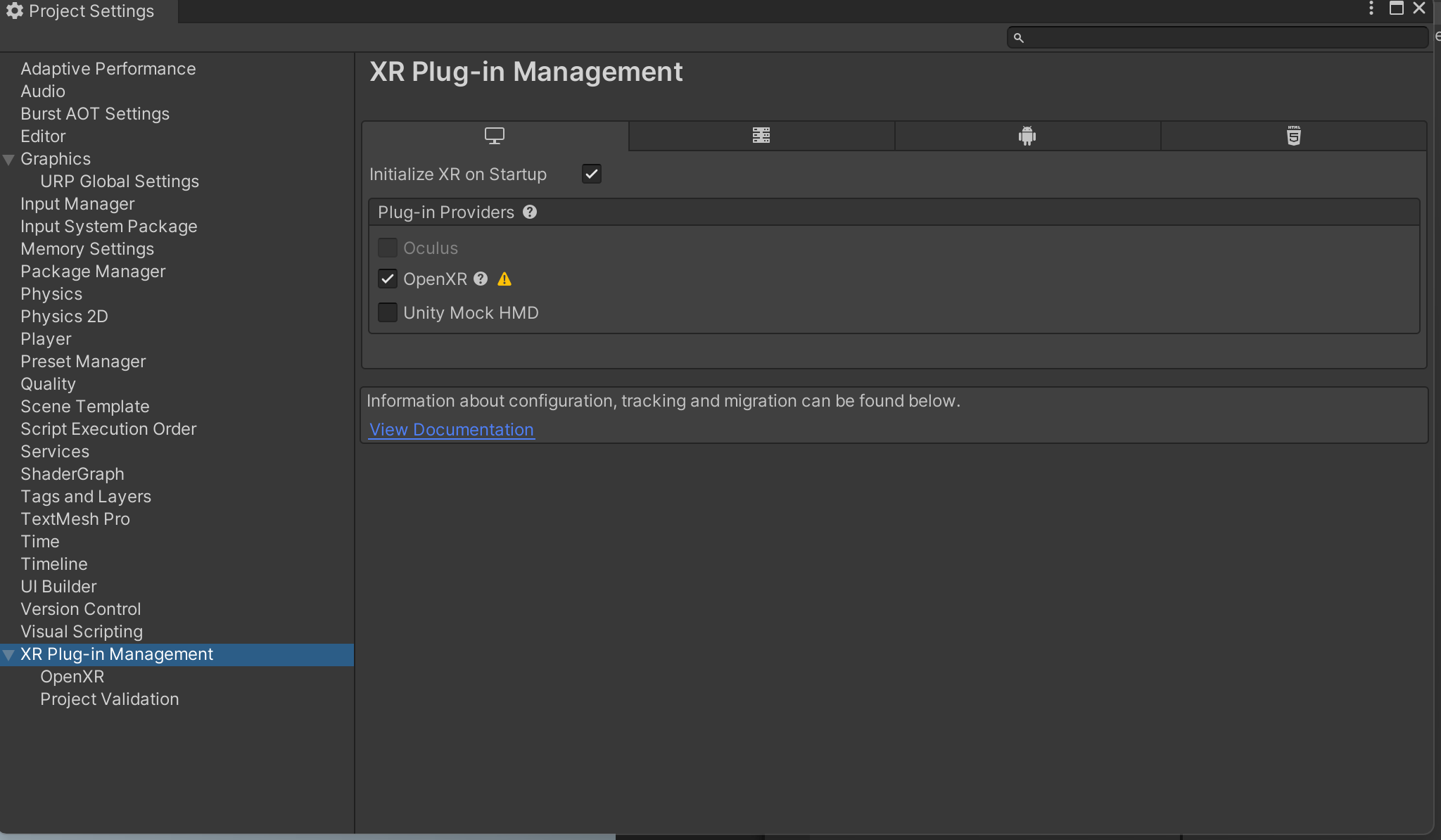Viewport: 1441px width, 840px height.
Task: Click the View Documentation link
Action: click(451, 429)
